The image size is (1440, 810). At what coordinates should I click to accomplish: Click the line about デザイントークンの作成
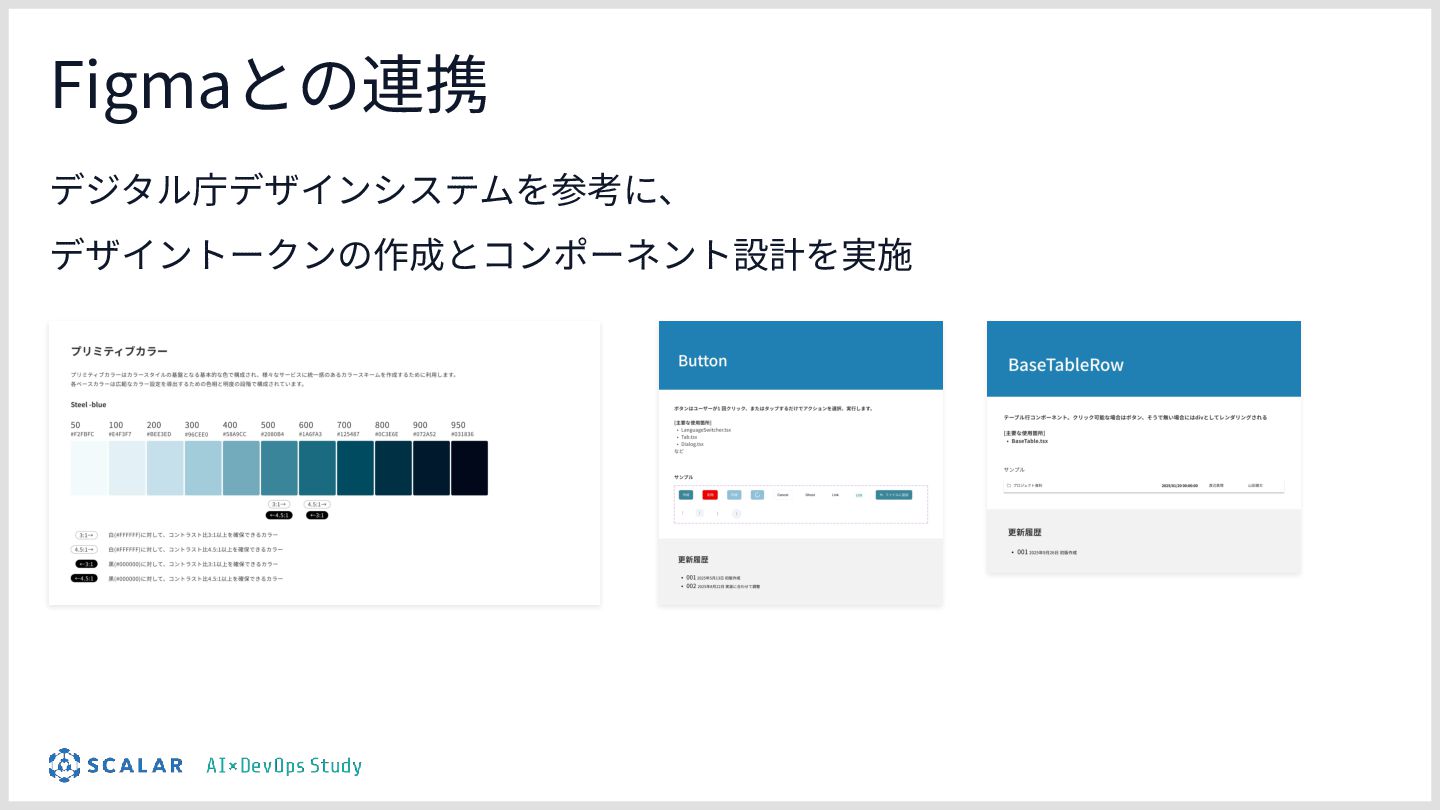point(481,255)
